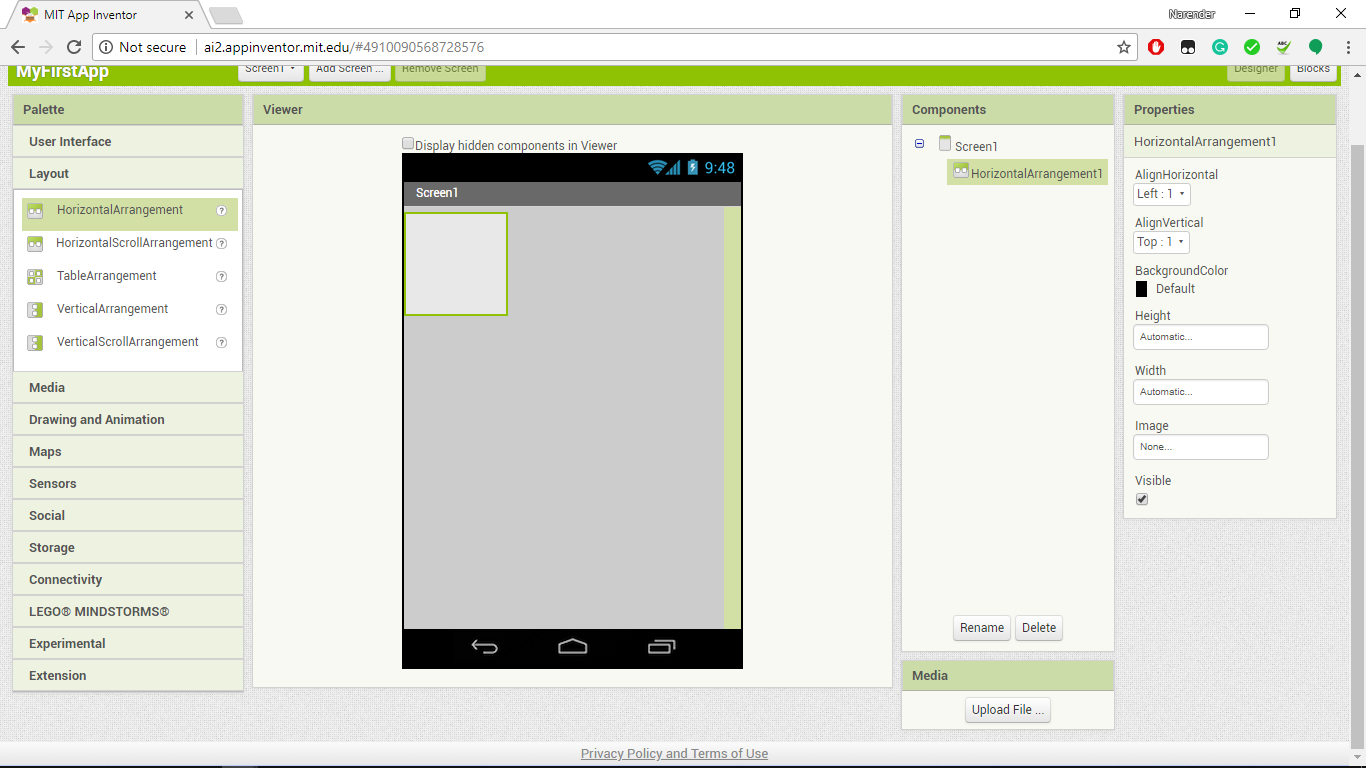Click the VerticalArrangement palette icon
Viewport: 1366px width, 768px height.
[35, 310]
